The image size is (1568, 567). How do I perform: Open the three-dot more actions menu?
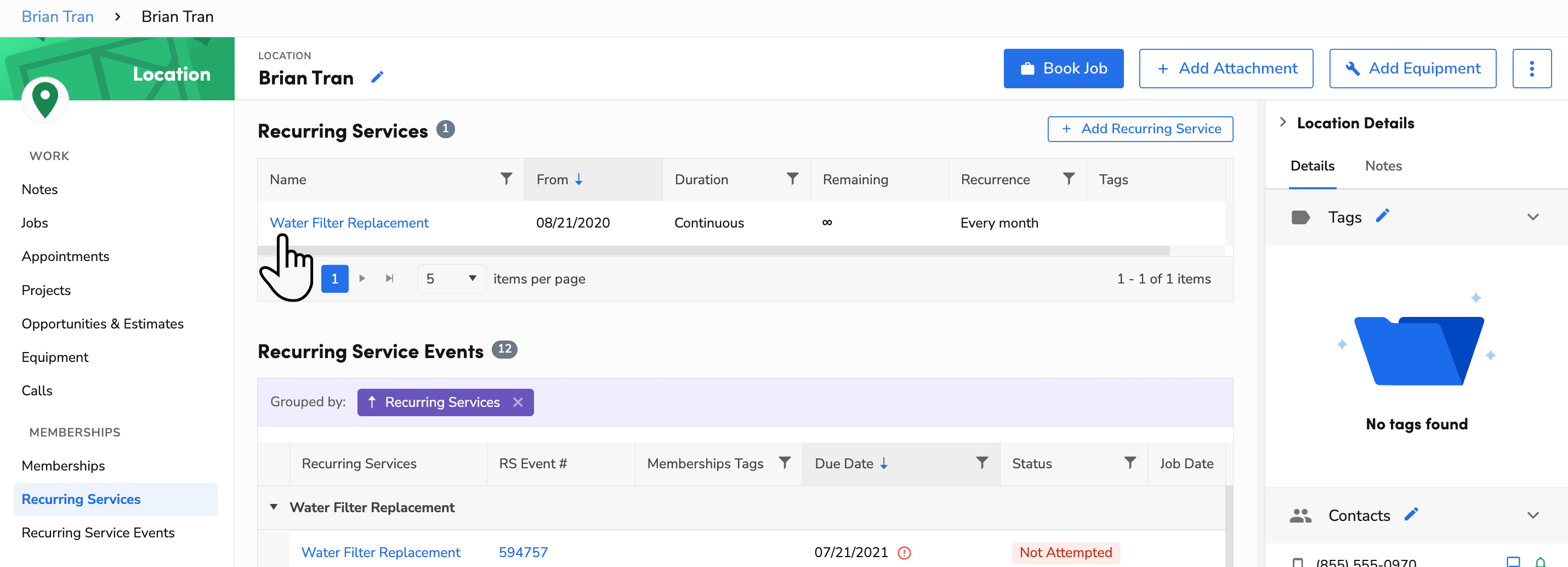(1531, 68)
